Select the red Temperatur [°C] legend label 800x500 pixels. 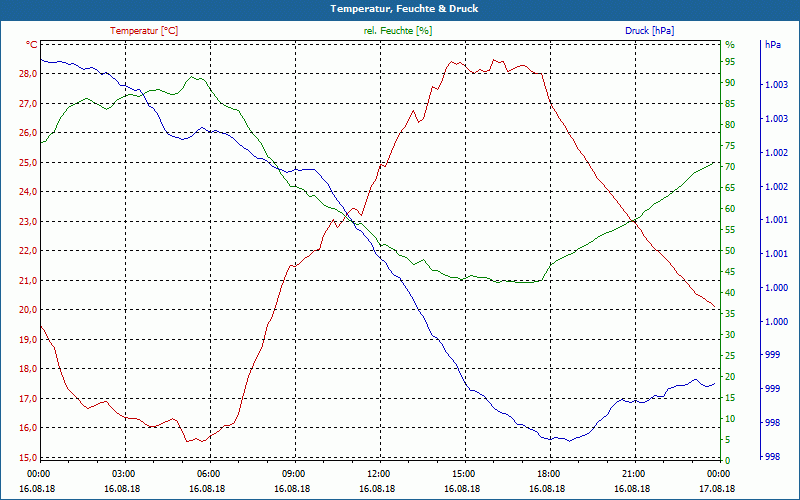pos(144,31)
